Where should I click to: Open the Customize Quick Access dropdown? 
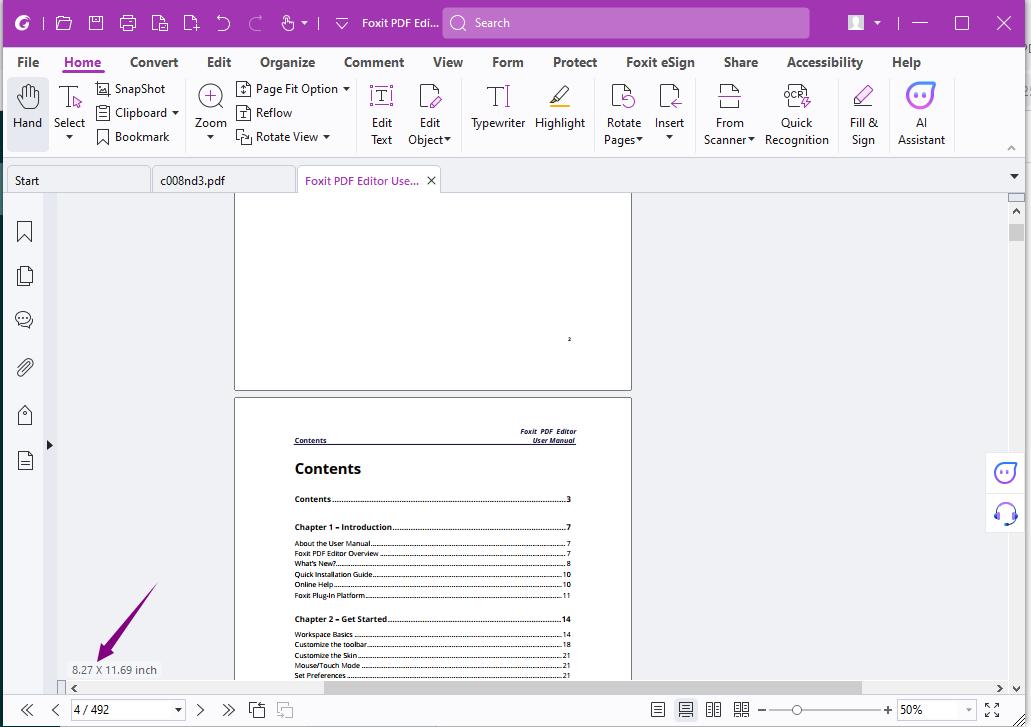(x=341, y=24)
